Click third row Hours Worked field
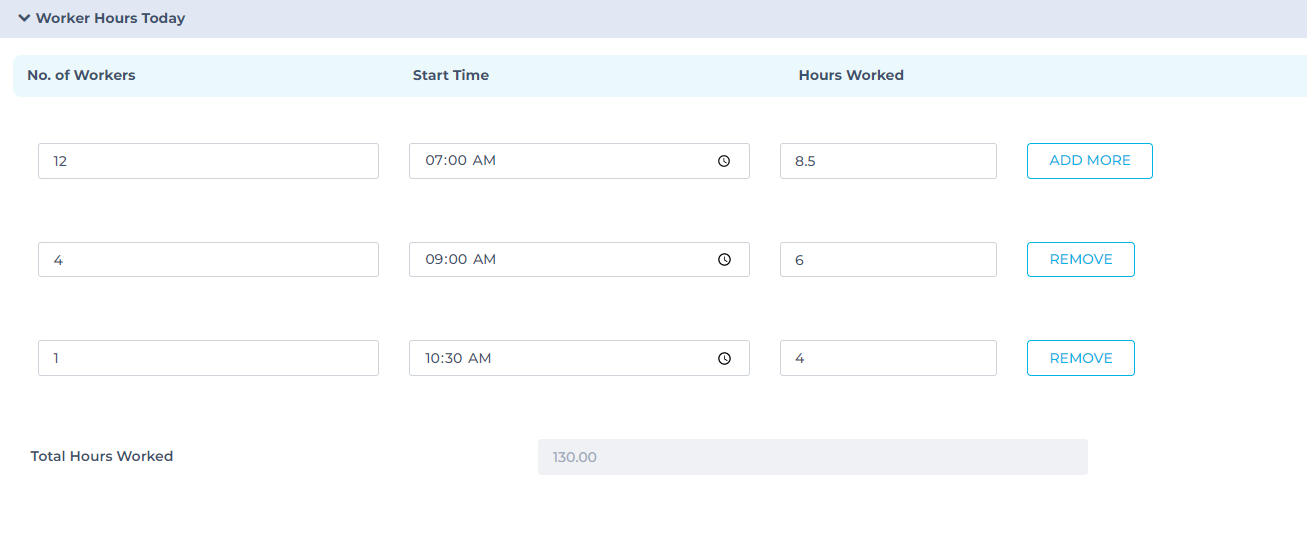 click(888, 359)
